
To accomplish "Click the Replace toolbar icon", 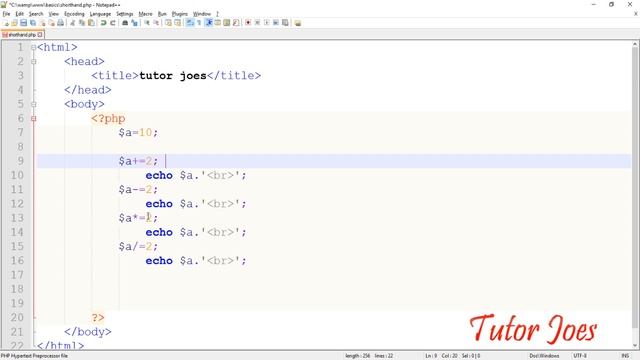I will click(x=134, y=23).
